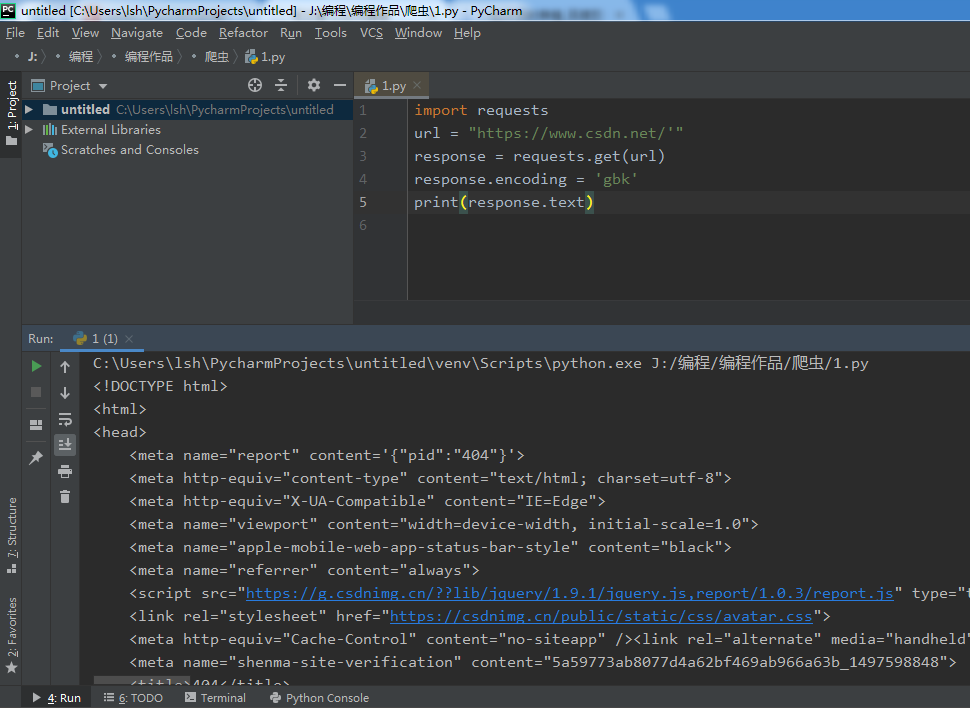Open the avatar.css link in output

coord(601,616)
